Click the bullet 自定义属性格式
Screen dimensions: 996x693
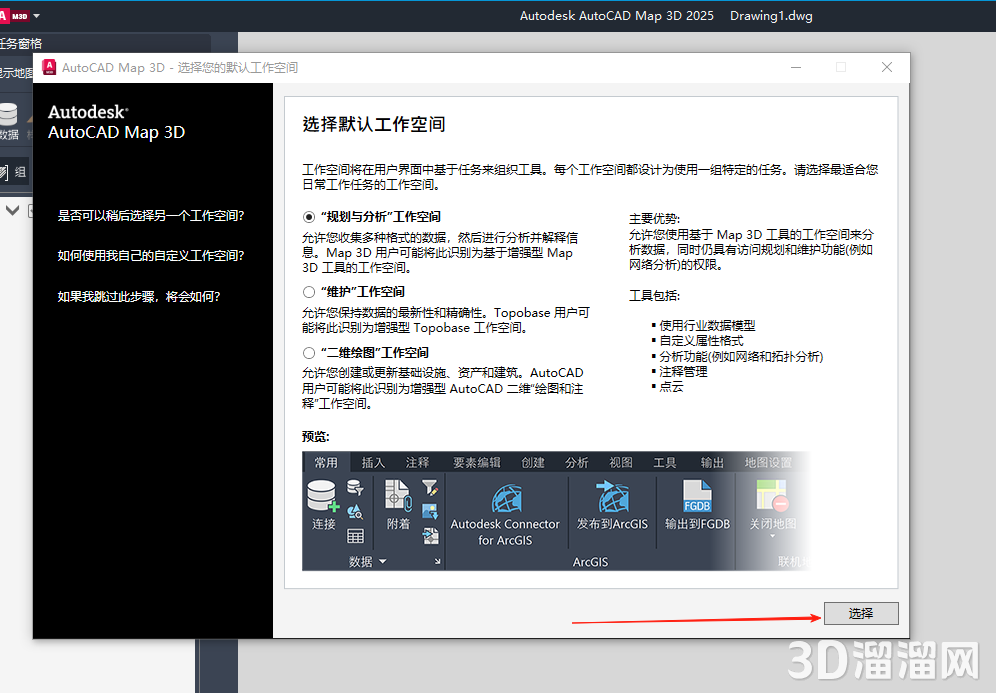[701, 340]
